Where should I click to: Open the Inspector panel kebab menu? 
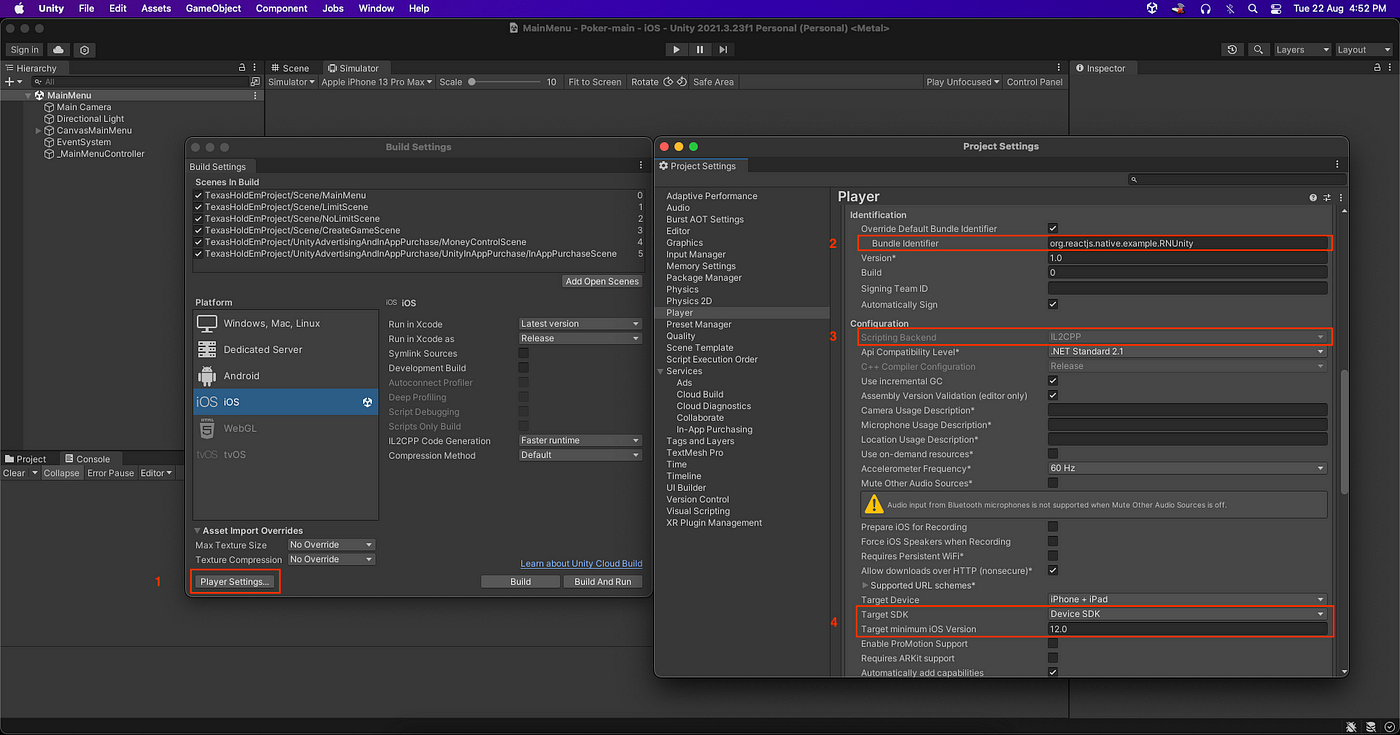(1391, 68)
